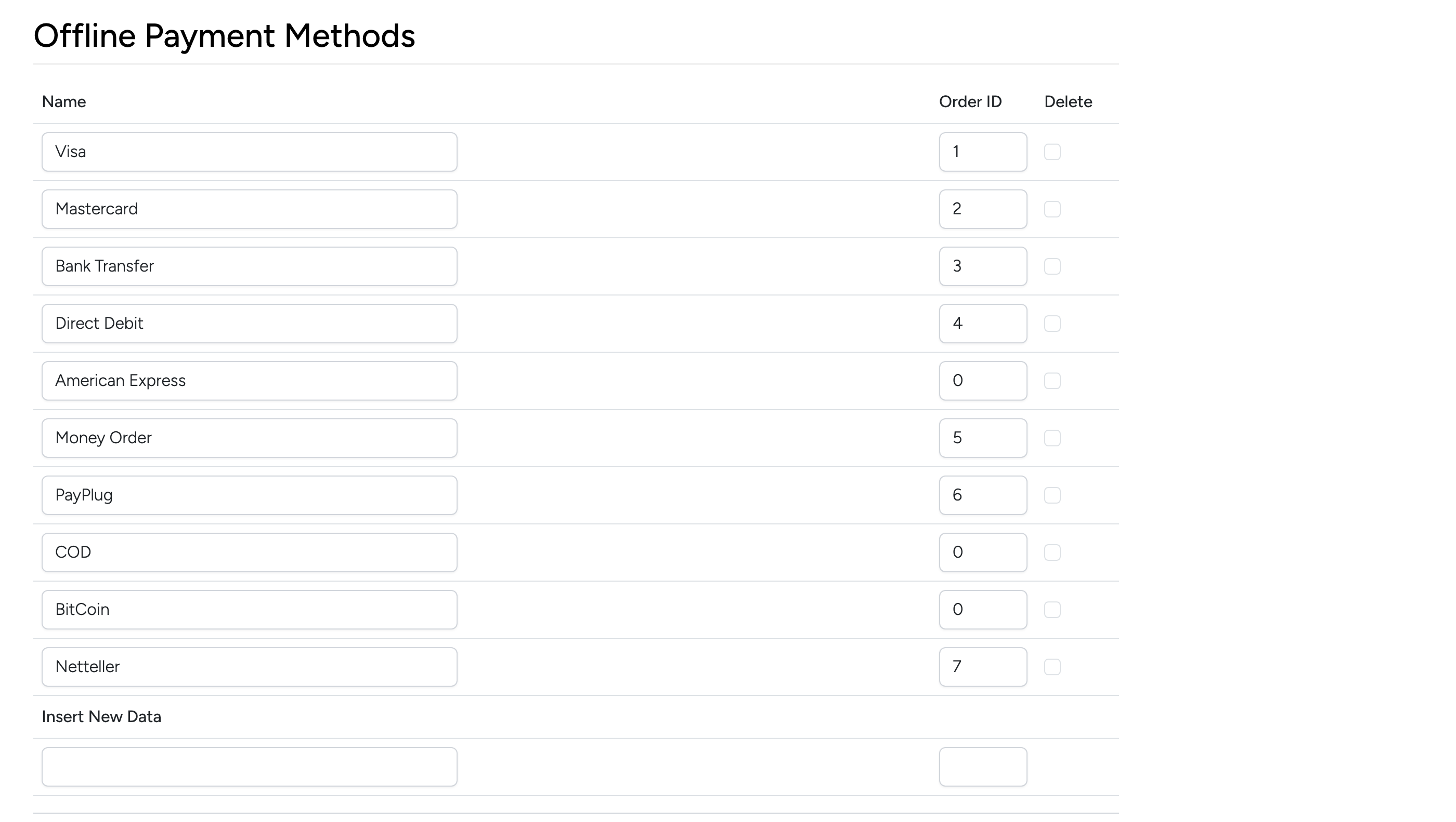Viewport: 1456px width, 822px height.
Task: Select the Direct Debit name input
Action: pyautogui.click(x=249, y=324)
